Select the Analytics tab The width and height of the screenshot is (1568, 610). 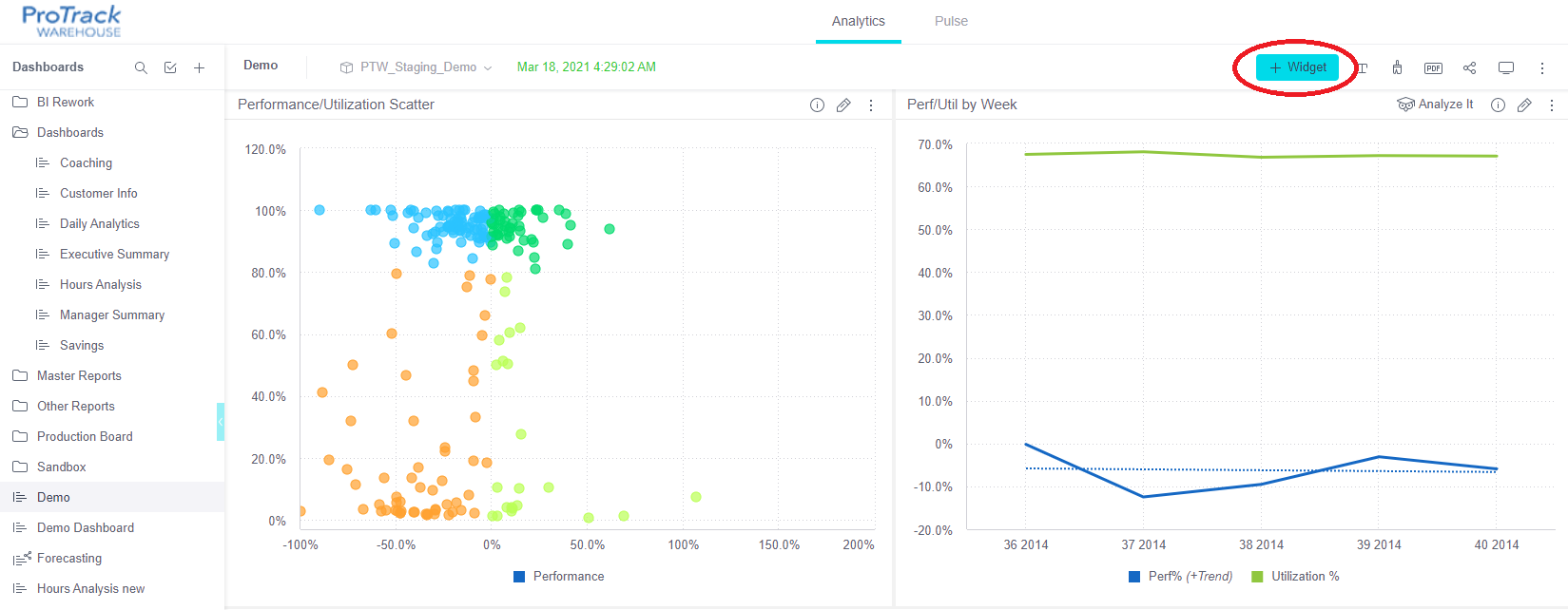click(x=858, y=21)
